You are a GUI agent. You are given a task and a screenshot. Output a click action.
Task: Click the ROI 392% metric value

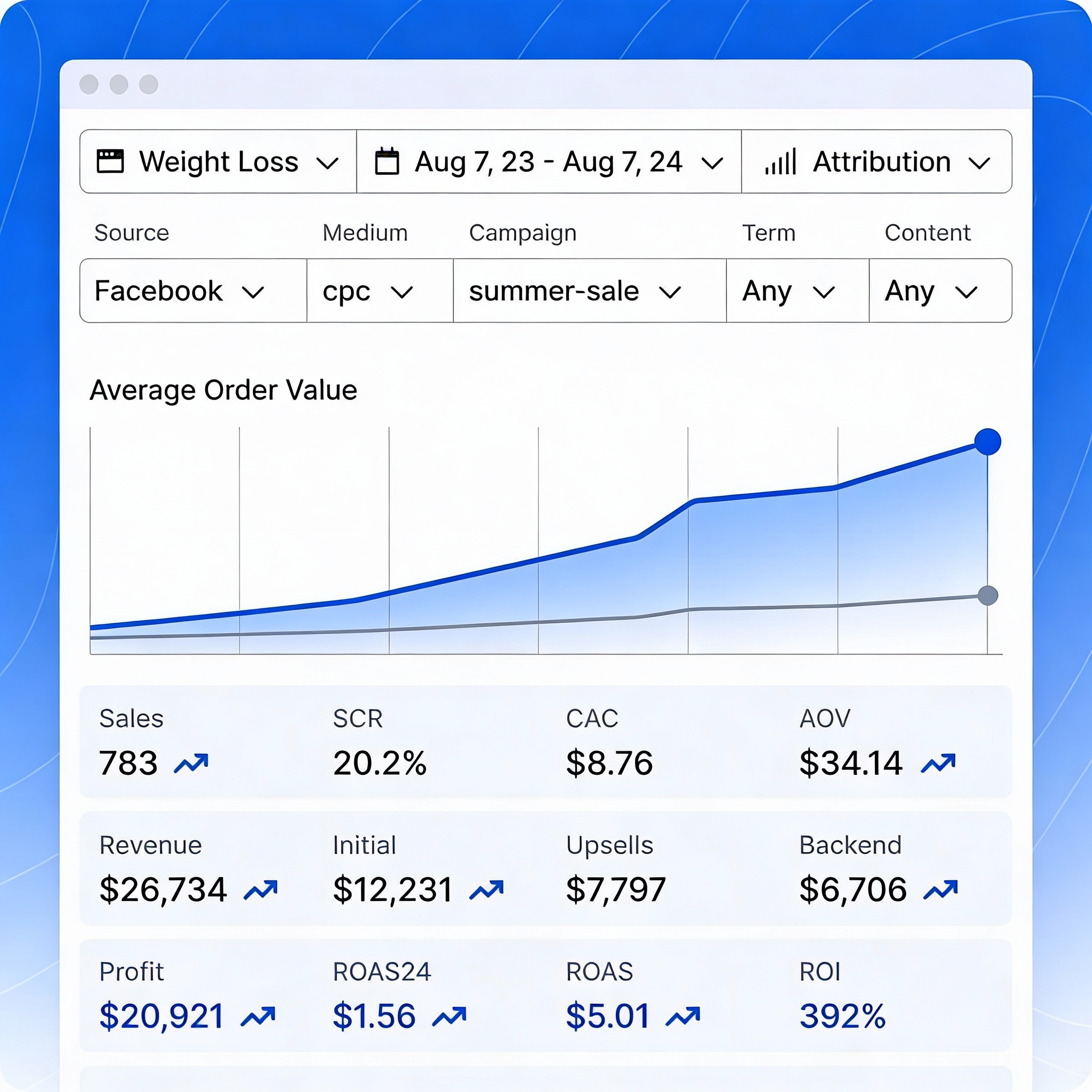click(x=842, y=1016)
